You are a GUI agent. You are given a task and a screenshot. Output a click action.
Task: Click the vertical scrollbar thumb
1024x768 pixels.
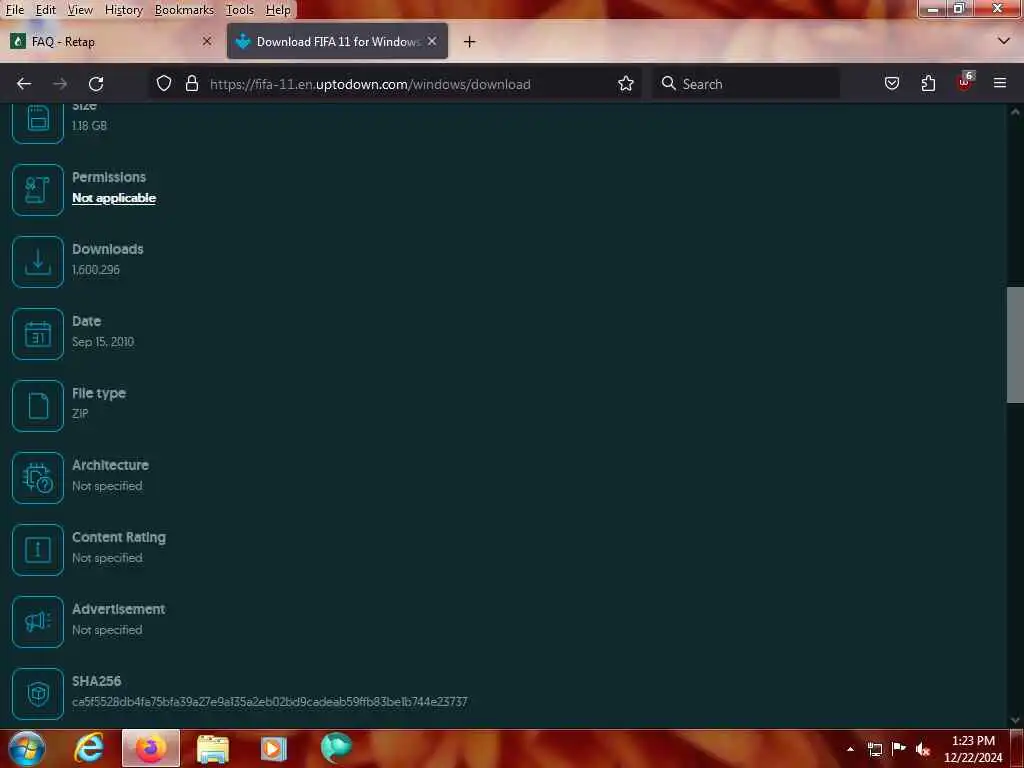pos(1015,345)
